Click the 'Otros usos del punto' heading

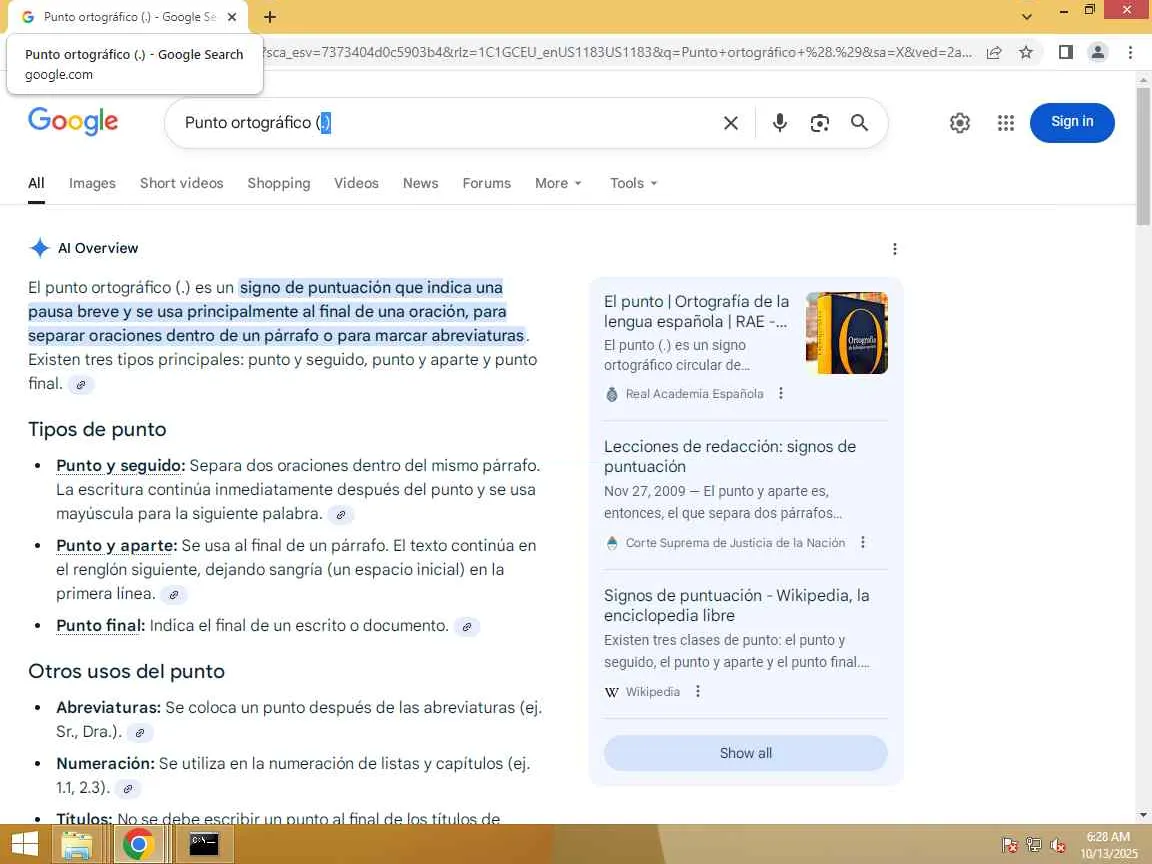tap(126, 672)
